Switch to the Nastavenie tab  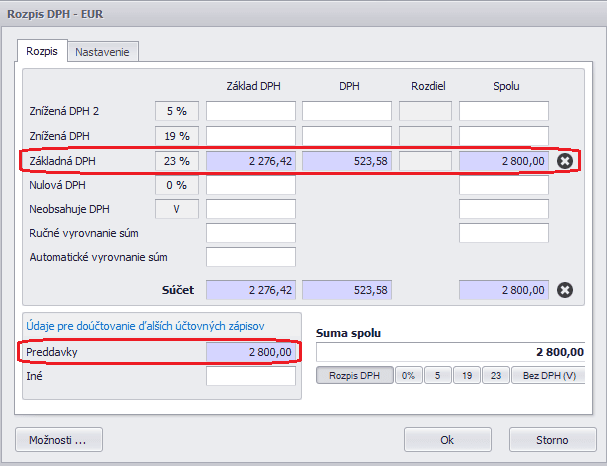(x=103, y=52)
